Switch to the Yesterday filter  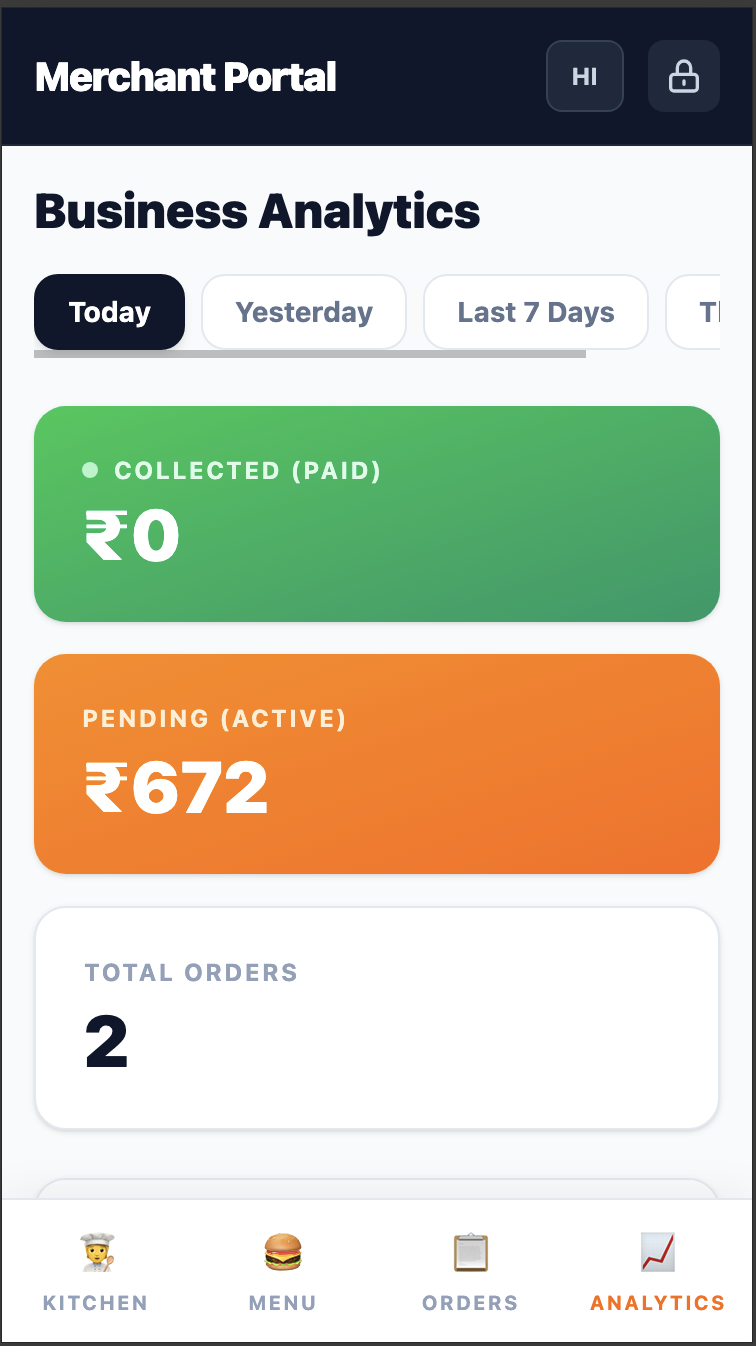(x=304, y=312)
